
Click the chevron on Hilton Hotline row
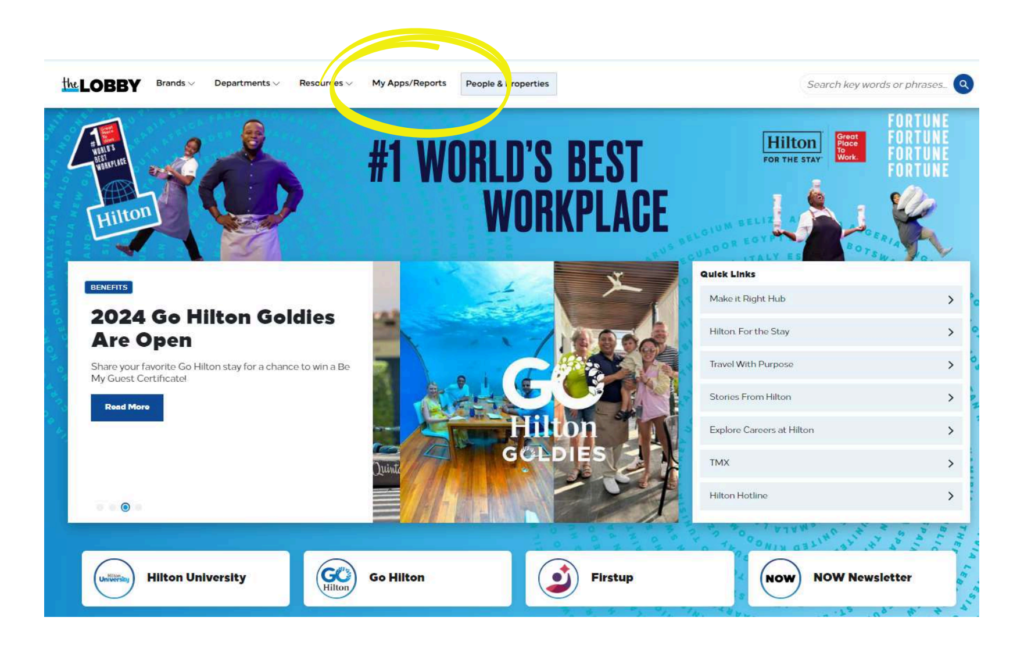(951, 496)
